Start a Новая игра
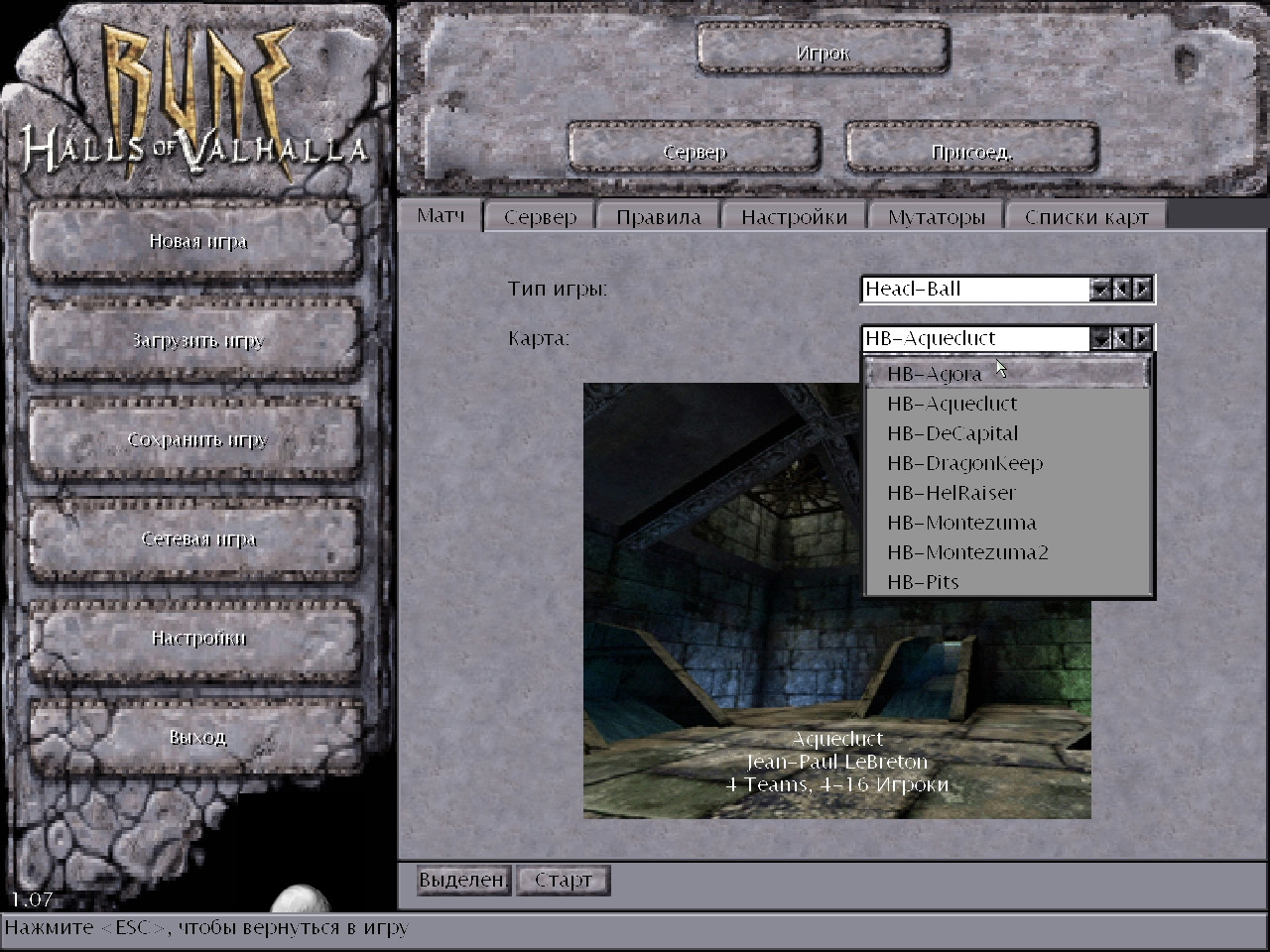This screenshot has height=952, width=1270. coord(197,241)
